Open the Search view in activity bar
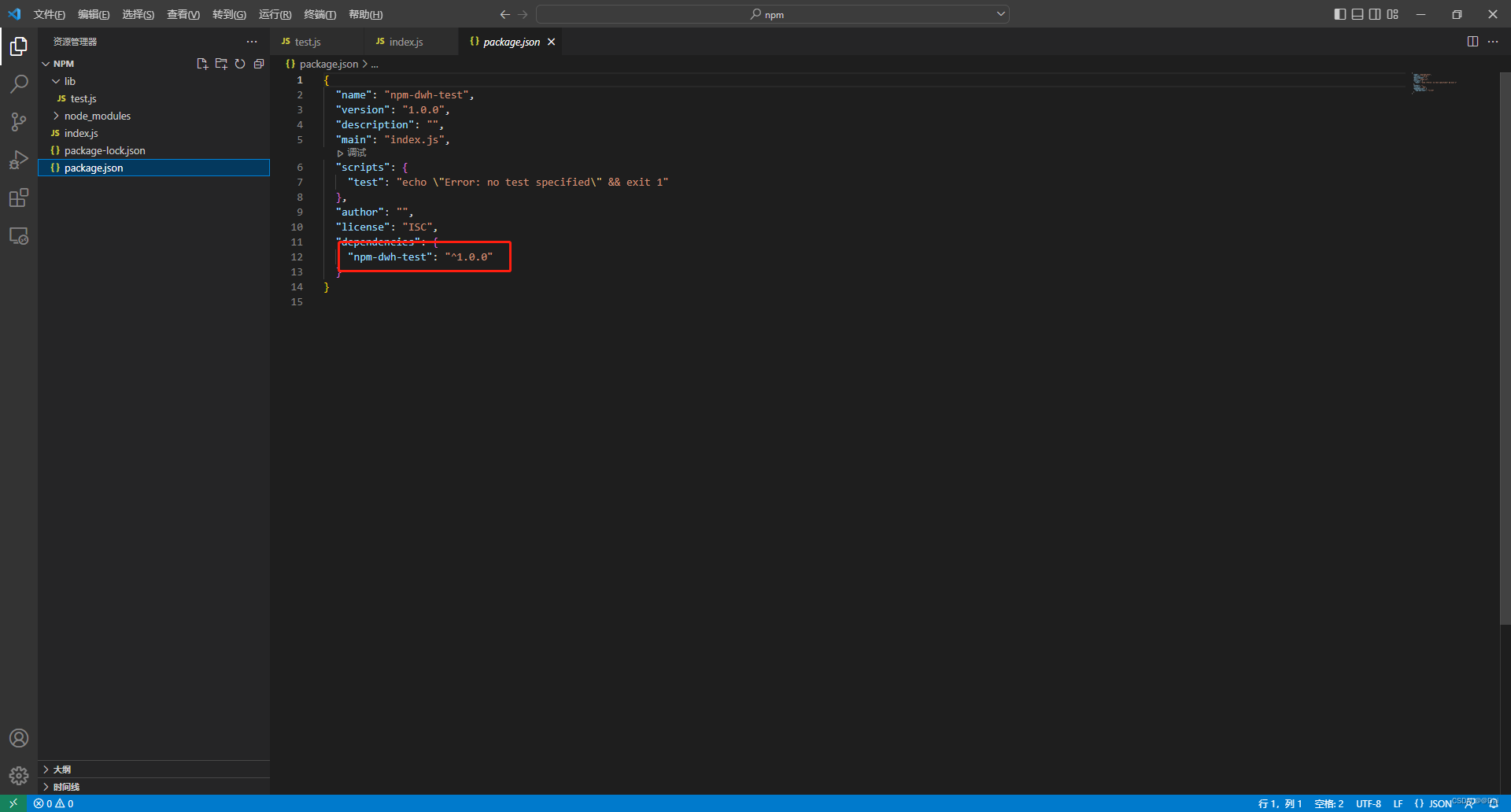1511x812 pixels. pyautogui.click(x=19, y=83)
